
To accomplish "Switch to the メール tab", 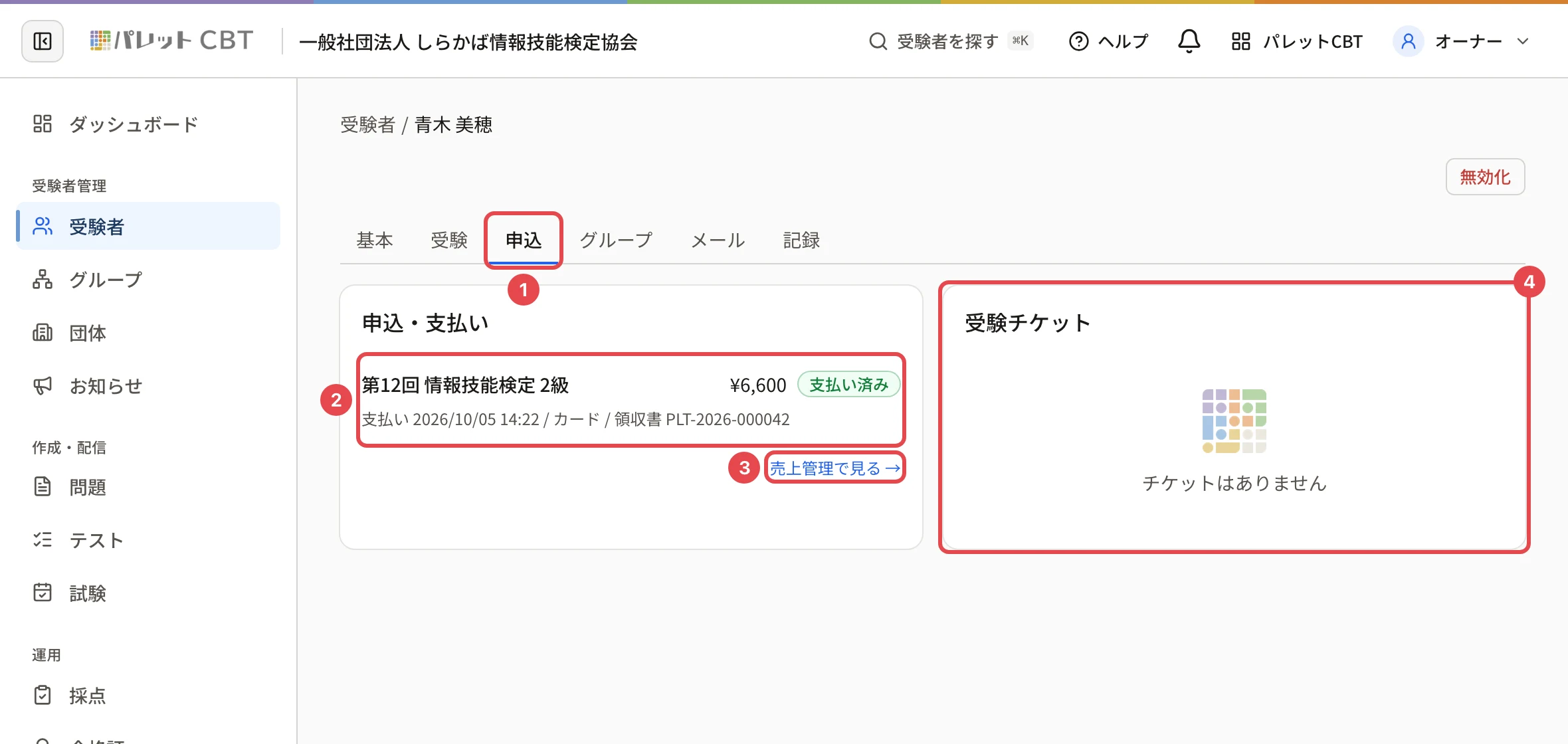I will [718, 240].
